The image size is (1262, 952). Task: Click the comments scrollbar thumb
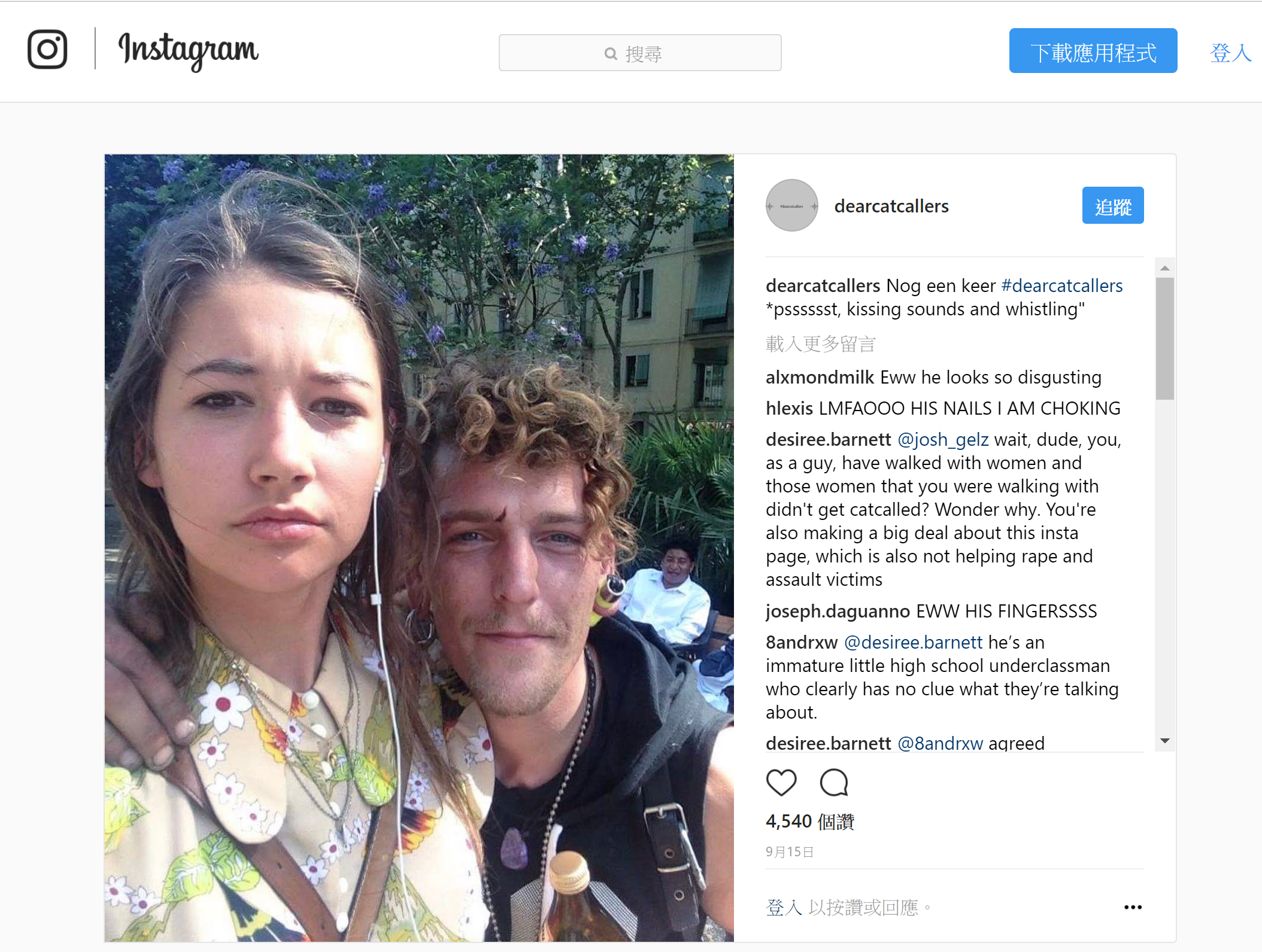coord(1165,338)
